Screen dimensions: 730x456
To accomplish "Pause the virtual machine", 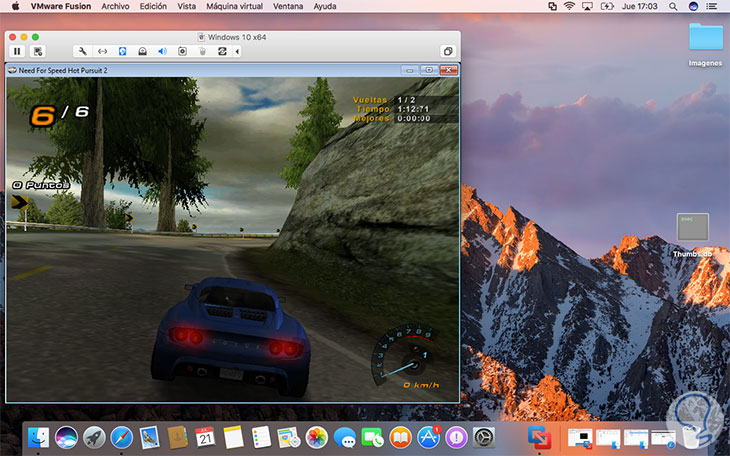I will pos(17,51).
